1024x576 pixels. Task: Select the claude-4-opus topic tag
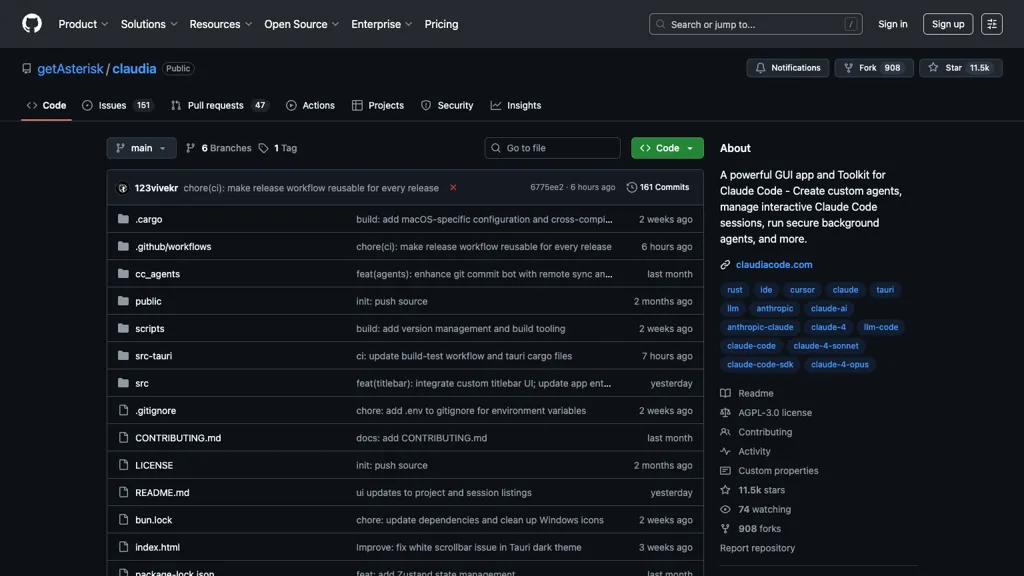(x=840, y=364)
